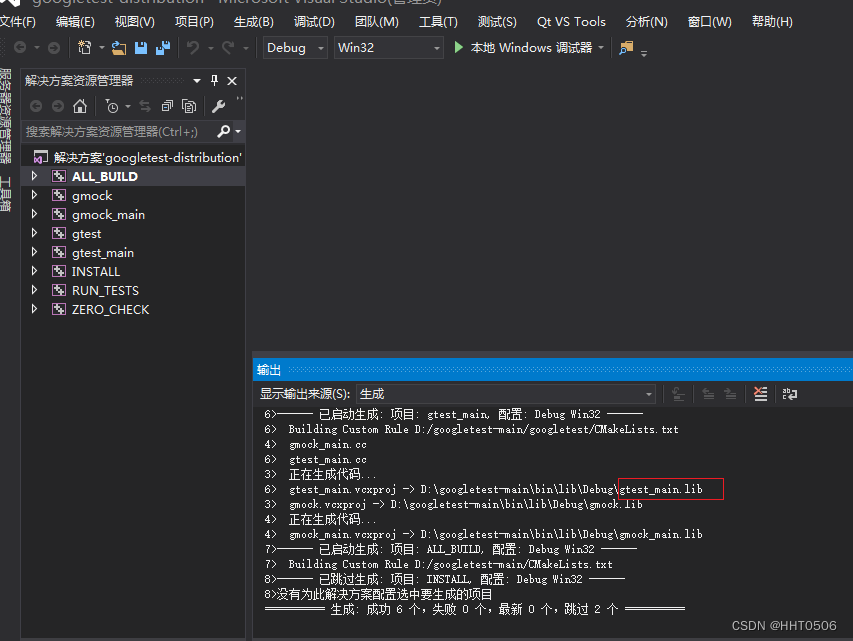Click the Navigate Forward arrow in main toolbar

(x=53, y=48)
